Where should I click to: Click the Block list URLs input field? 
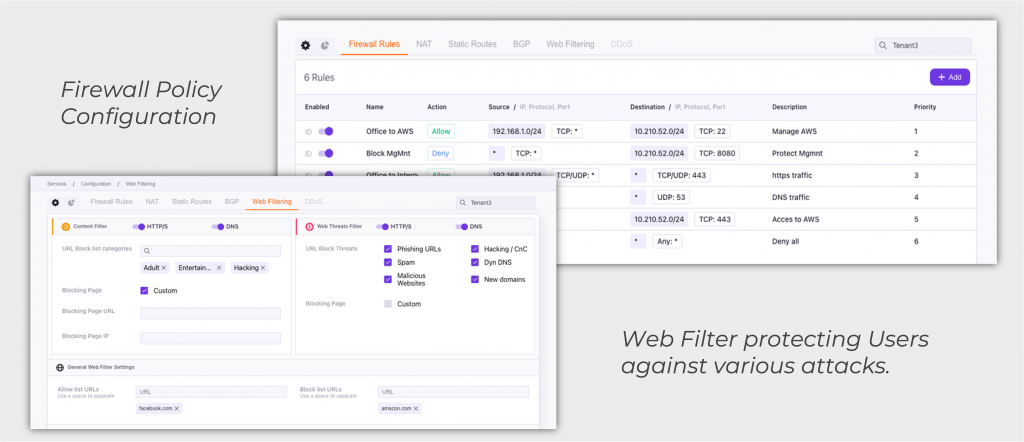[453, 392]
